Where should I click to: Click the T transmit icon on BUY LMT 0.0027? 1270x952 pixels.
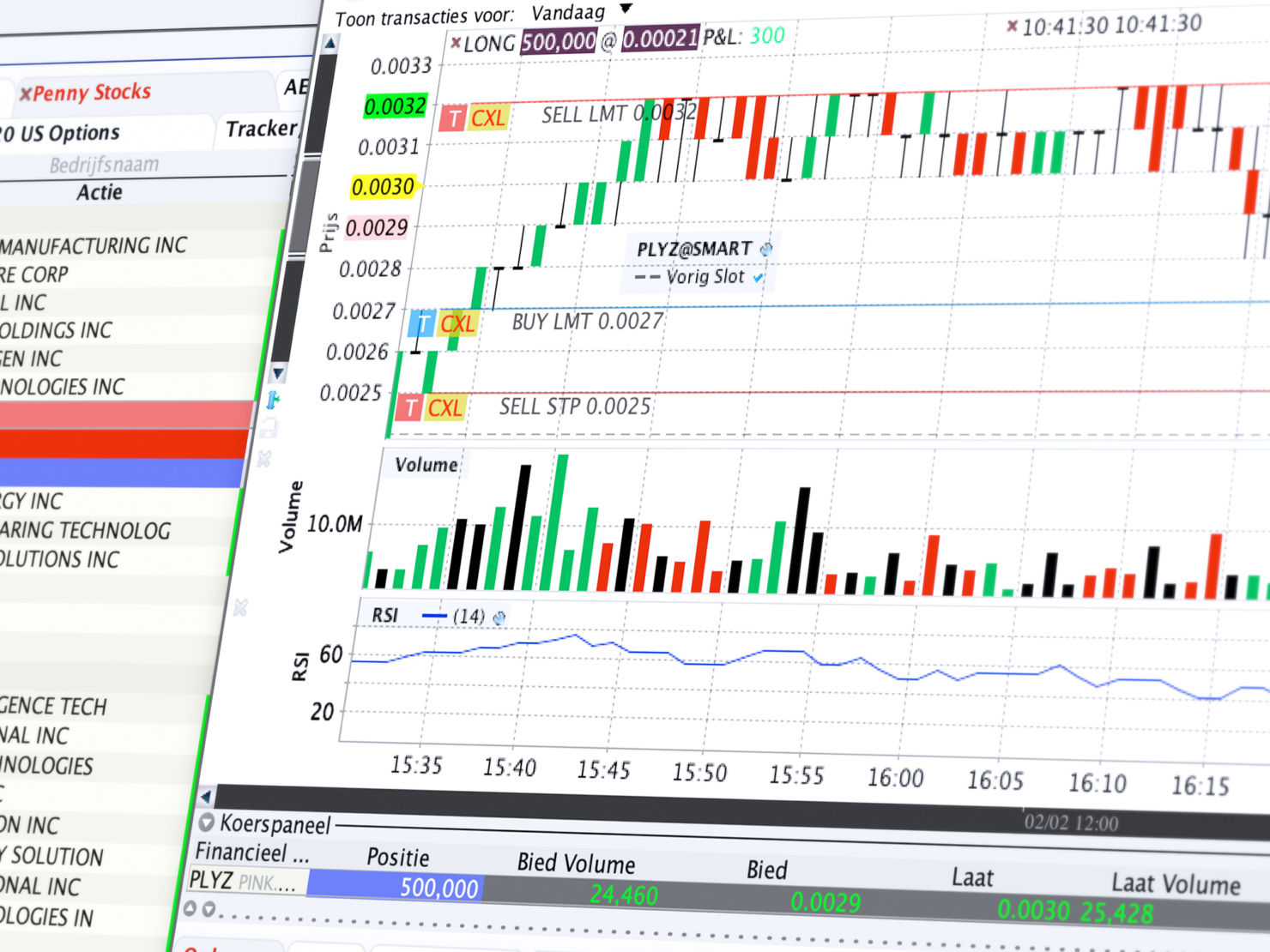tap(422, 324)
